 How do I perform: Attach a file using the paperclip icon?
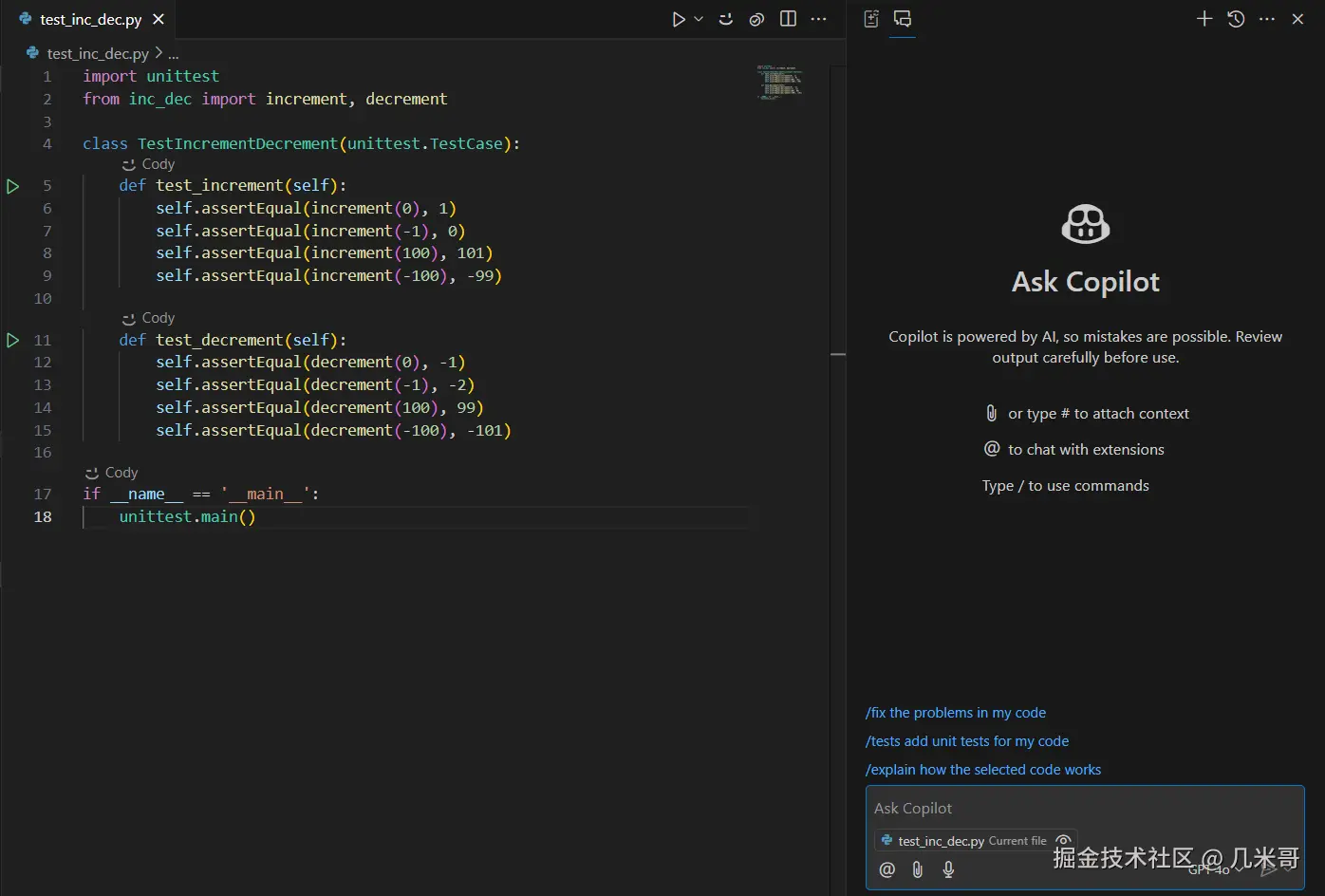917,869
